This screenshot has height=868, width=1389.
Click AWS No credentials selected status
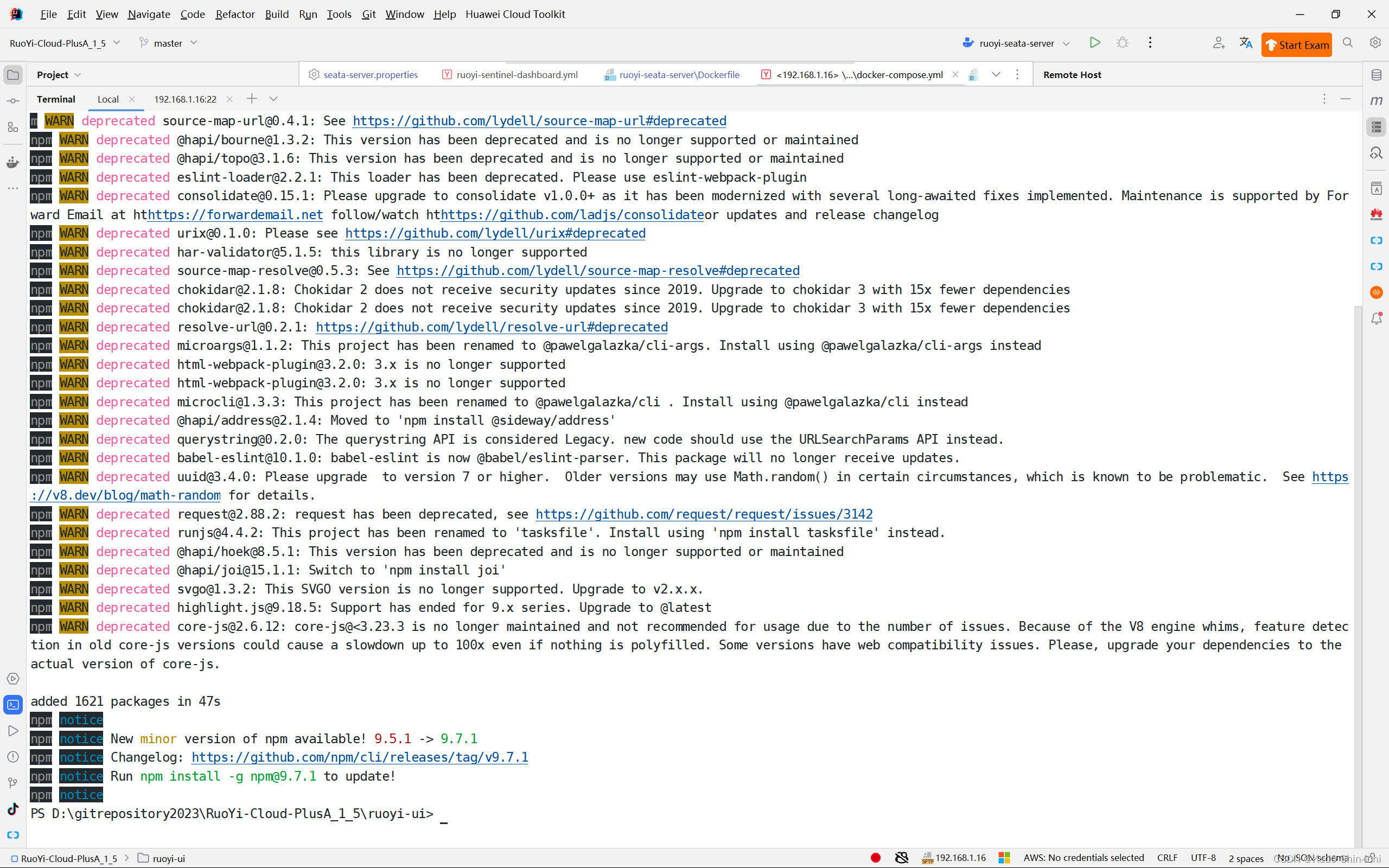pyautogui.click(x=1083, y=858)
